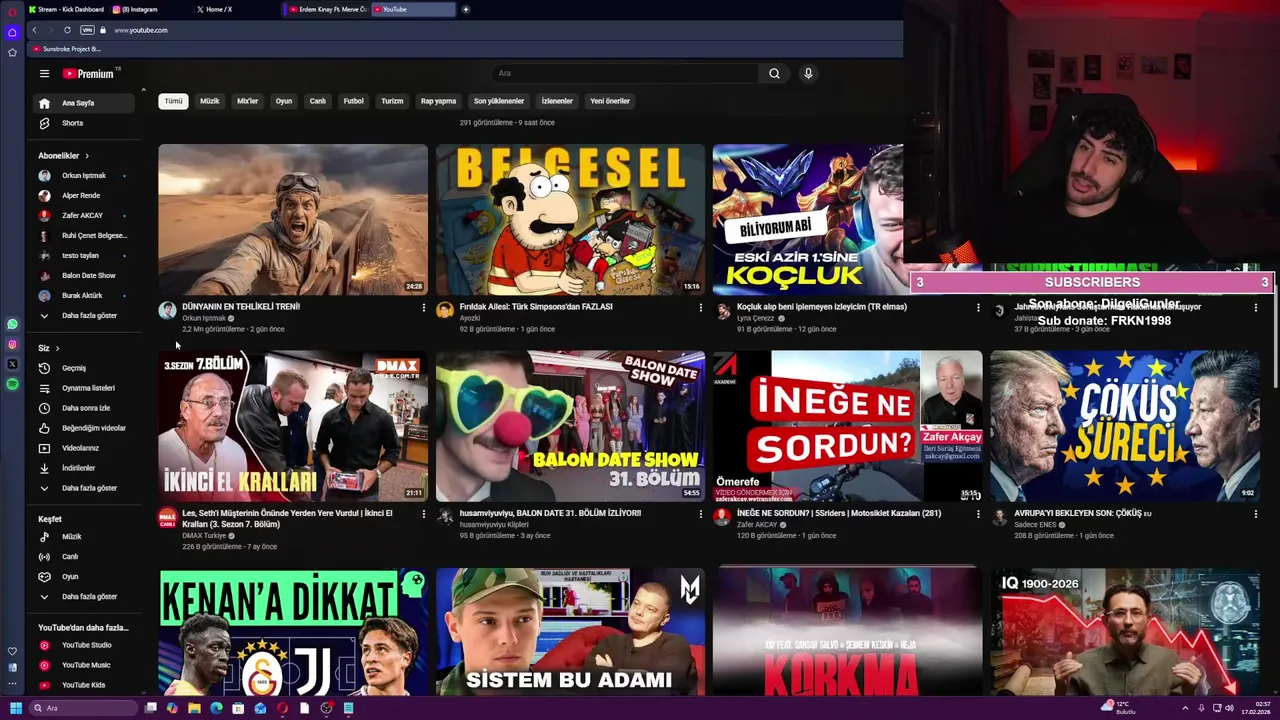Open File Explorer from taskbar
This screenshot has width=1280, height=720.
(x=194, y=708)
